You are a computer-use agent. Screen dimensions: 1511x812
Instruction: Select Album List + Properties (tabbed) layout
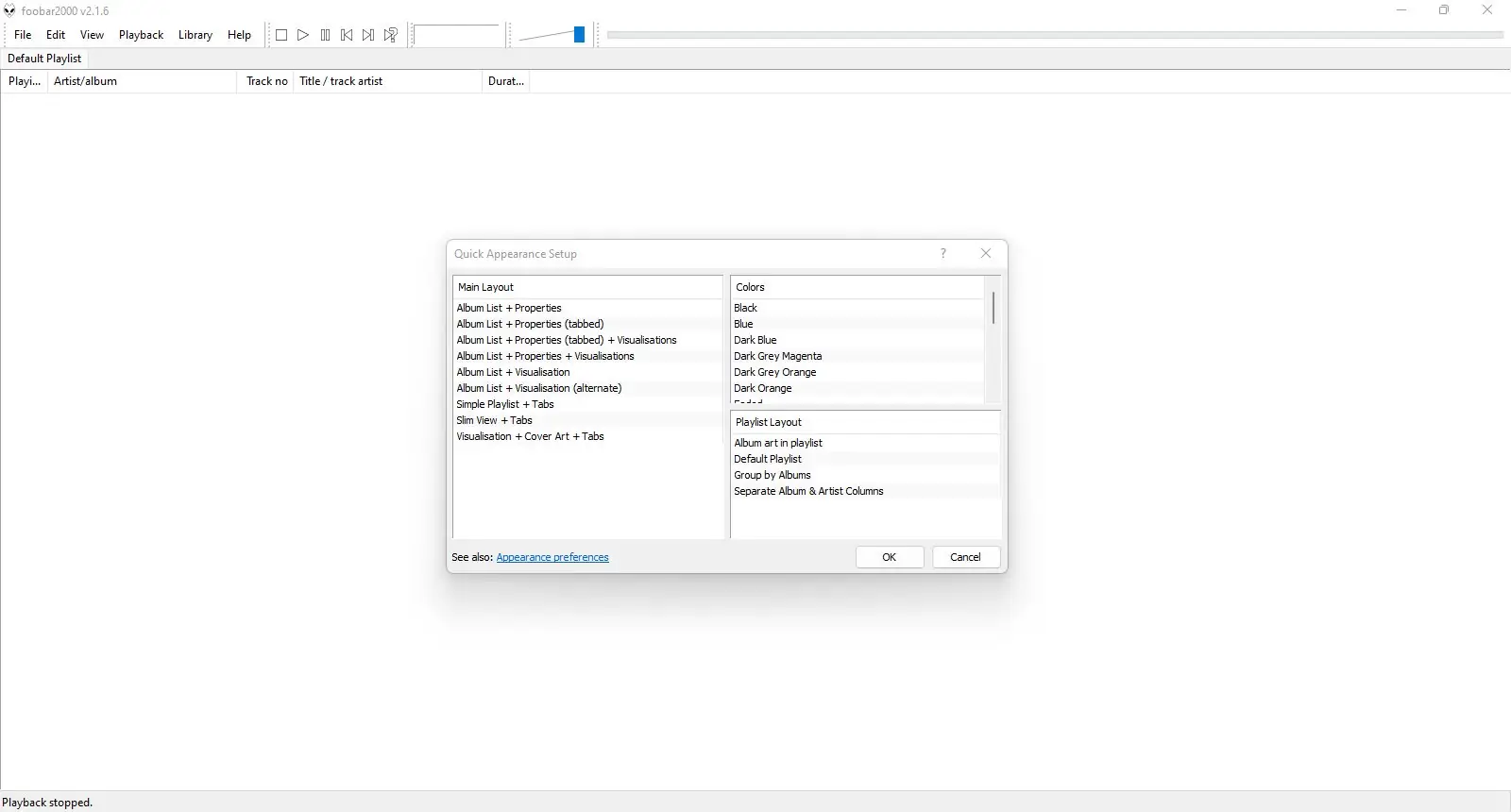point(587,324)
